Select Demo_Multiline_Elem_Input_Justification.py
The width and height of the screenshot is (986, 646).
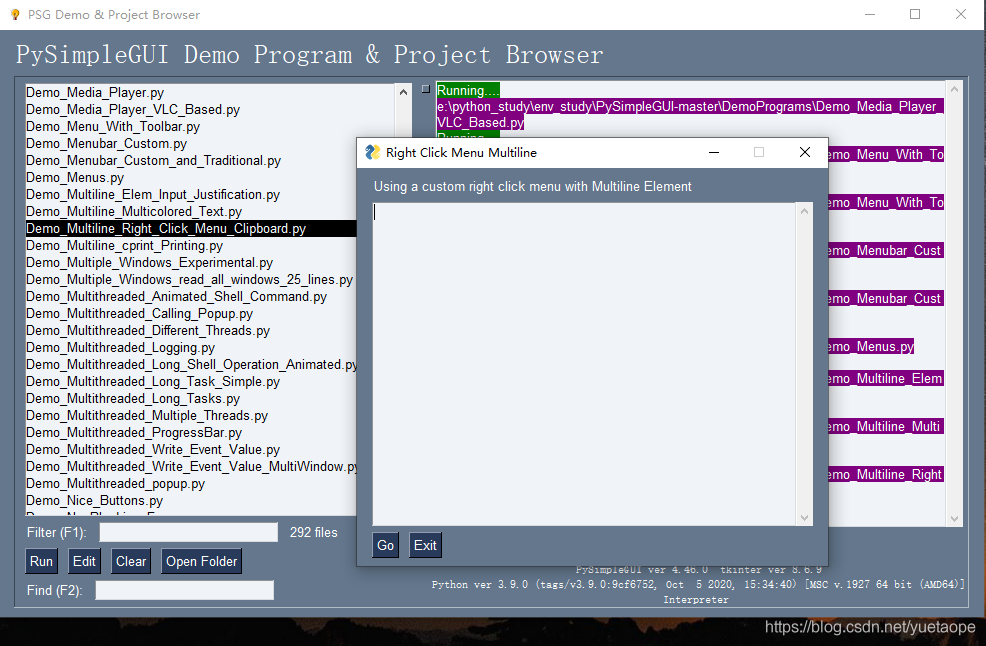[x=153, y=194]
